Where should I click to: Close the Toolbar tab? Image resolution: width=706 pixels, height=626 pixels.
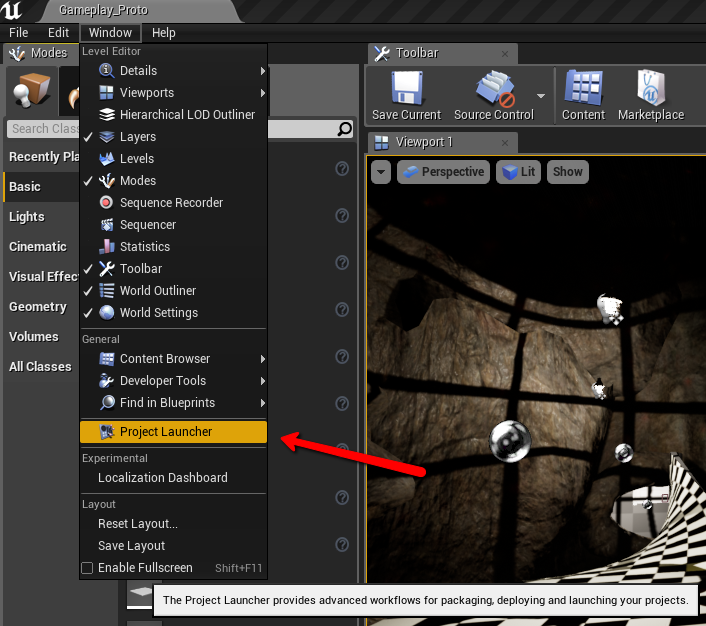coord(505,54)
